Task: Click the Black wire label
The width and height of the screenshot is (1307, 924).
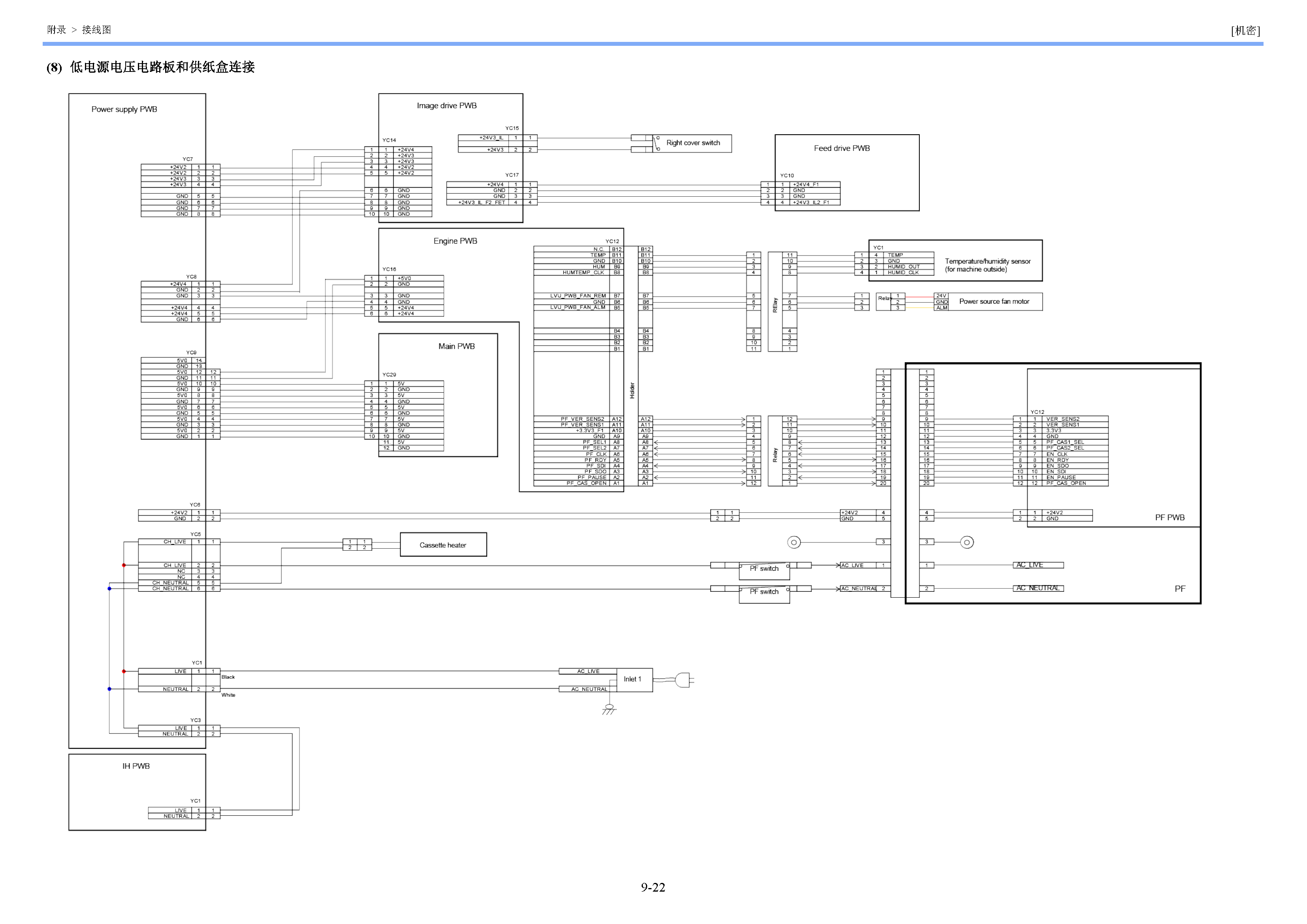Action: tap(228, 677)
